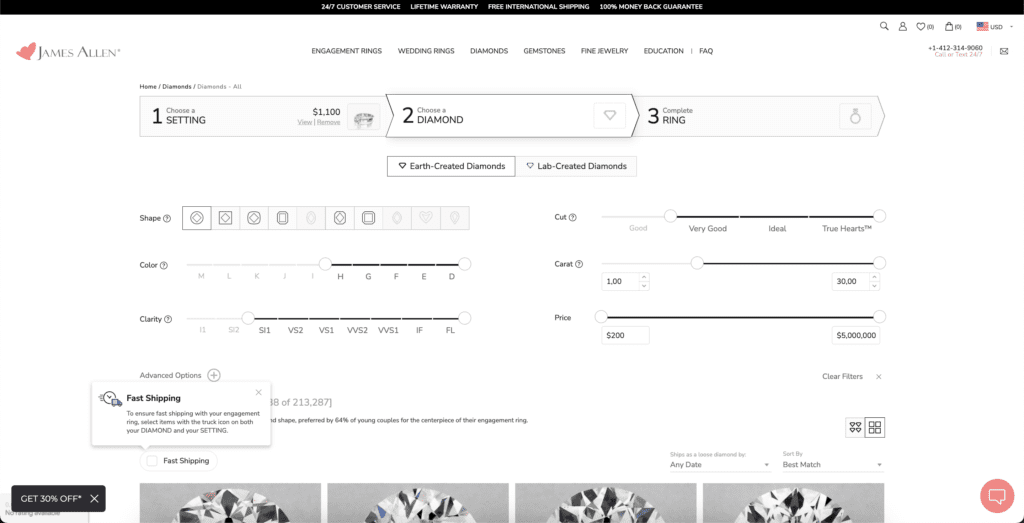1024x523 pixels.
Task: Click the Clear Filters text link
Action: [x=842, y=377]
